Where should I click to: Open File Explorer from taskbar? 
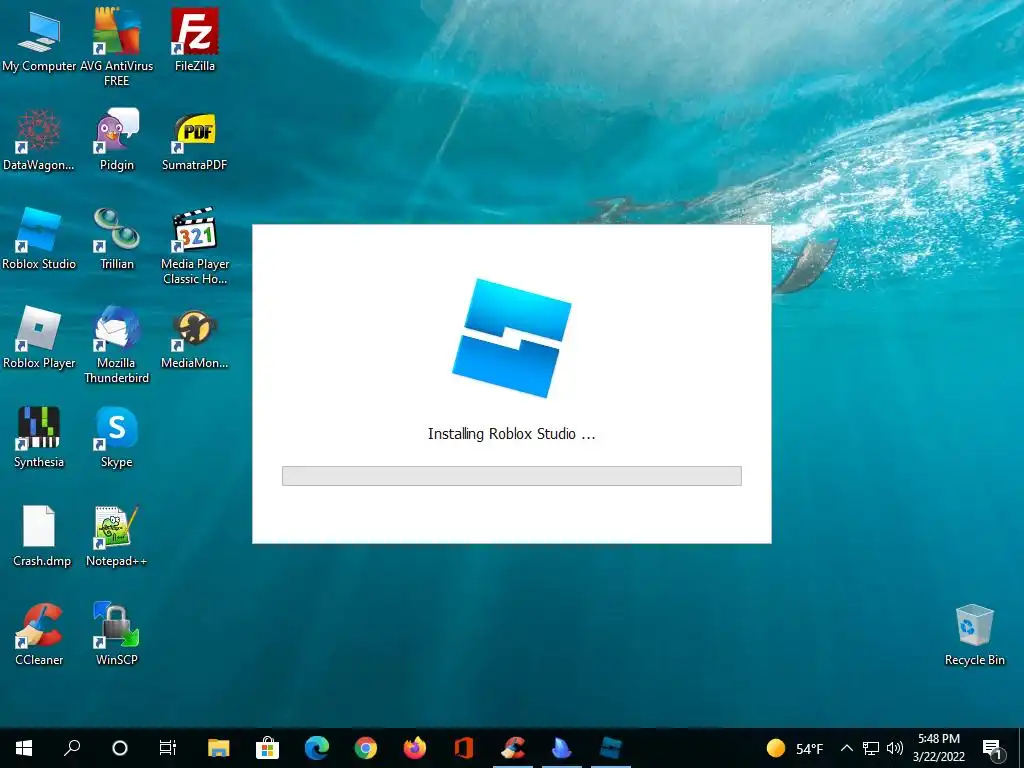coord(219,748)
